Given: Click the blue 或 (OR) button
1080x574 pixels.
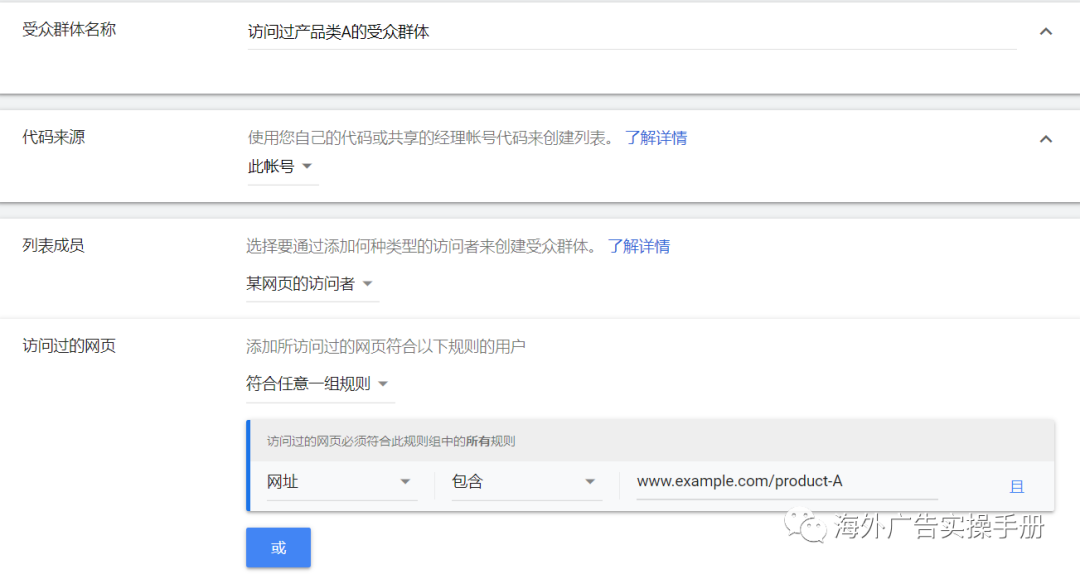Looking at the screenshot, I should point(278,548).
